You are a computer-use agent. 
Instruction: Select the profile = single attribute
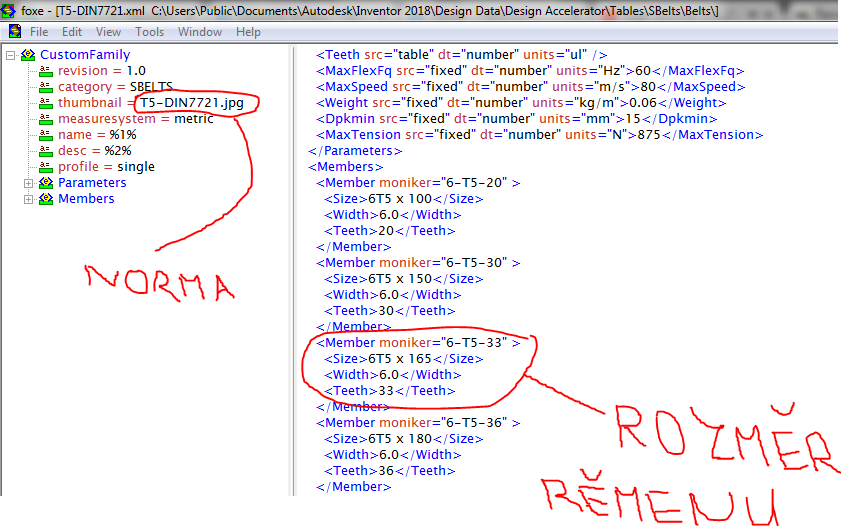click(x=106, y=167)
